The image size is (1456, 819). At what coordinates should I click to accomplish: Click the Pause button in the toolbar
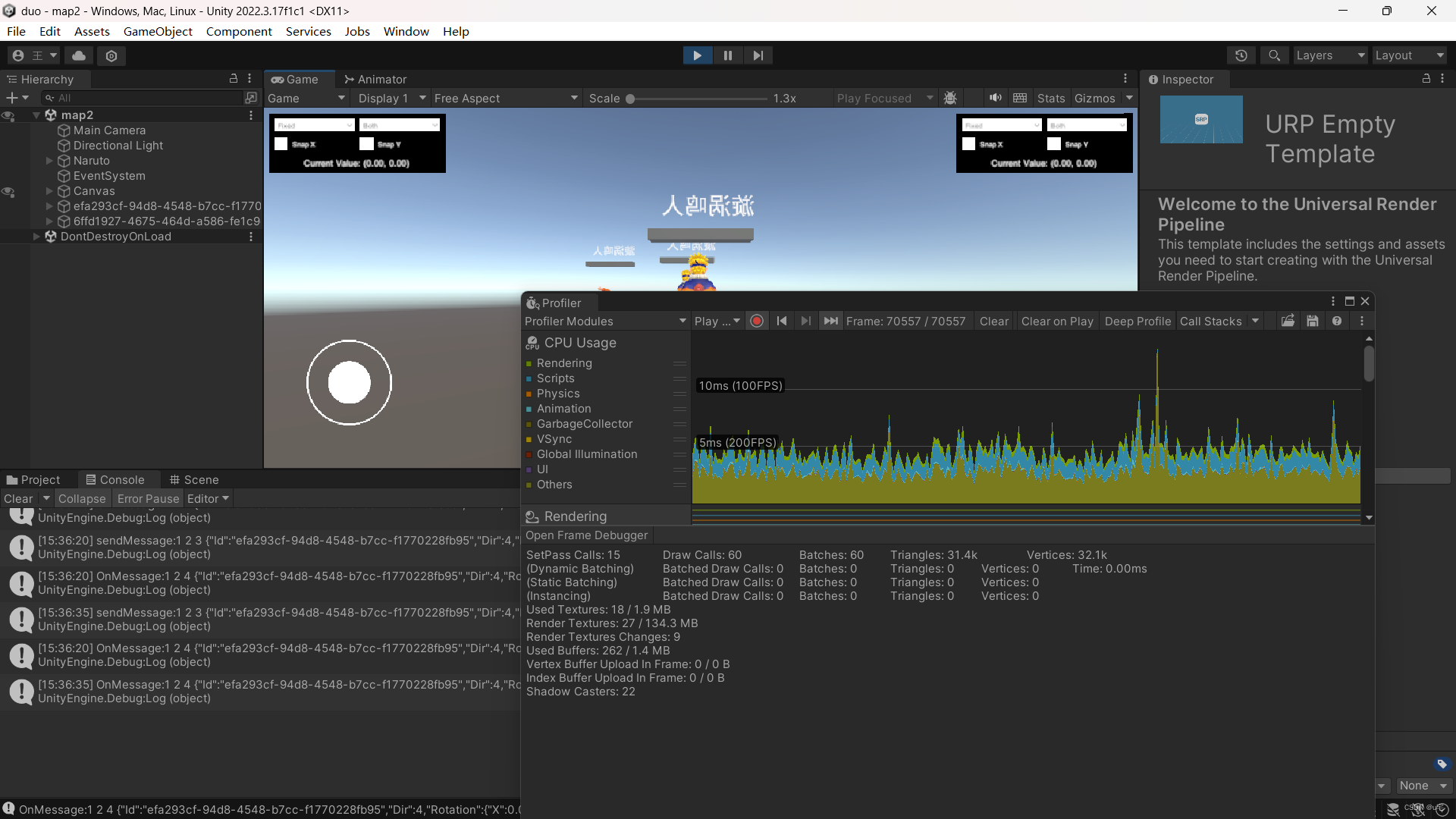727,55
